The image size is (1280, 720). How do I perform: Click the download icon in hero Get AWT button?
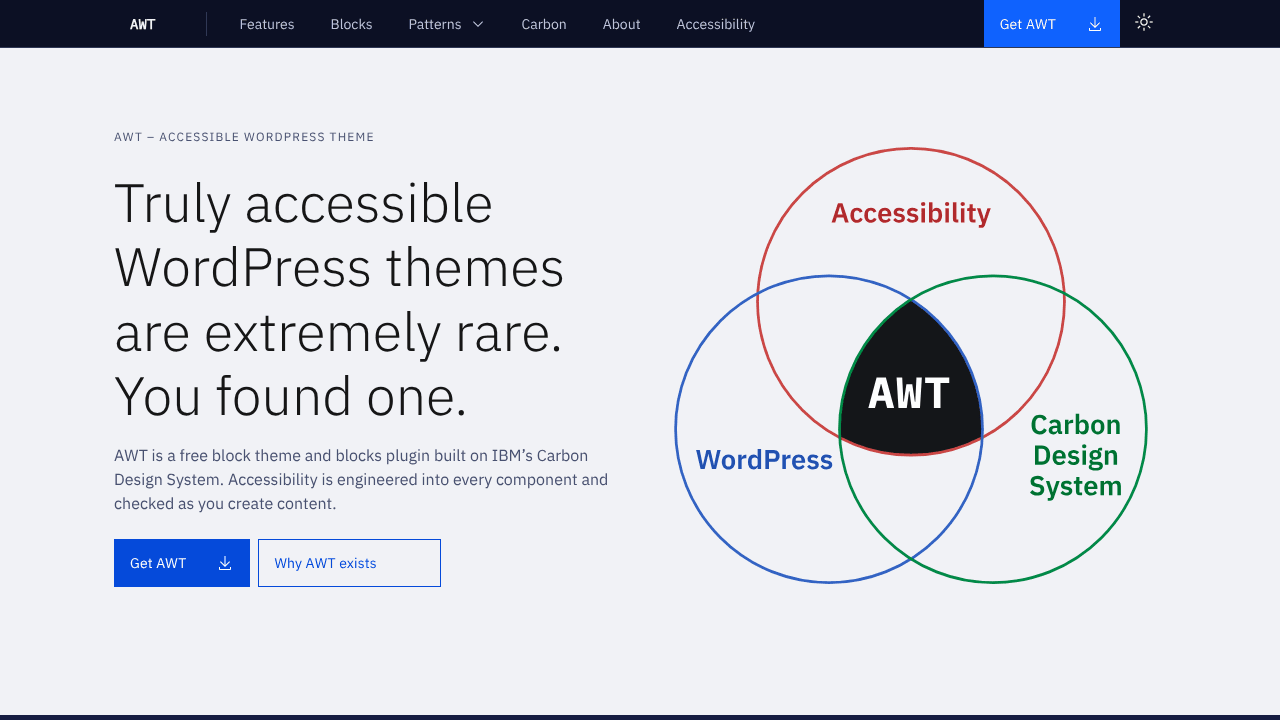tap(225, 563)
